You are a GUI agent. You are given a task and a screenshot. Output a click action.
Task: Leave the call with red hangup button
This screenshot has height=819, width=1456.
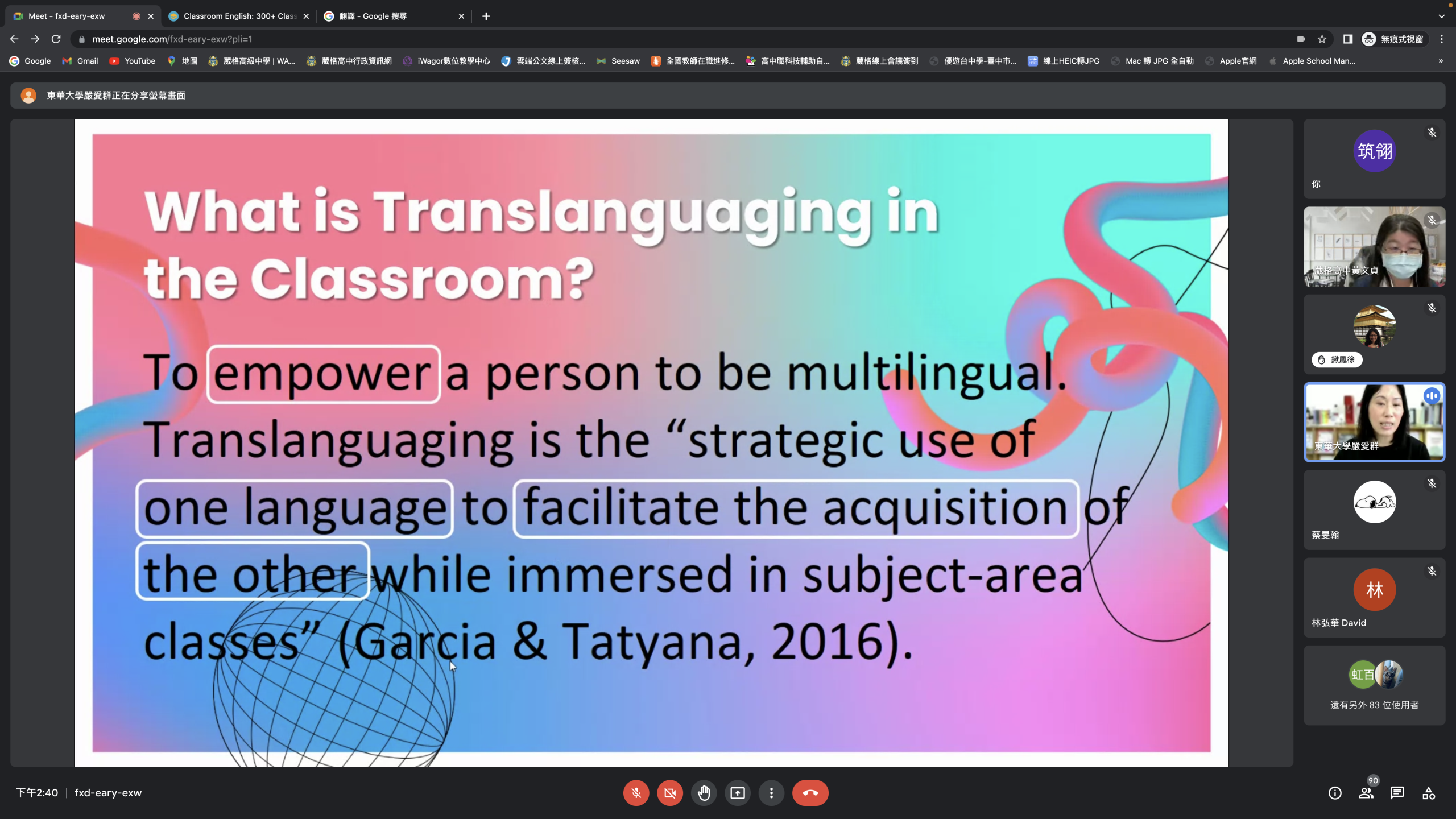click(x=810, y=793)
